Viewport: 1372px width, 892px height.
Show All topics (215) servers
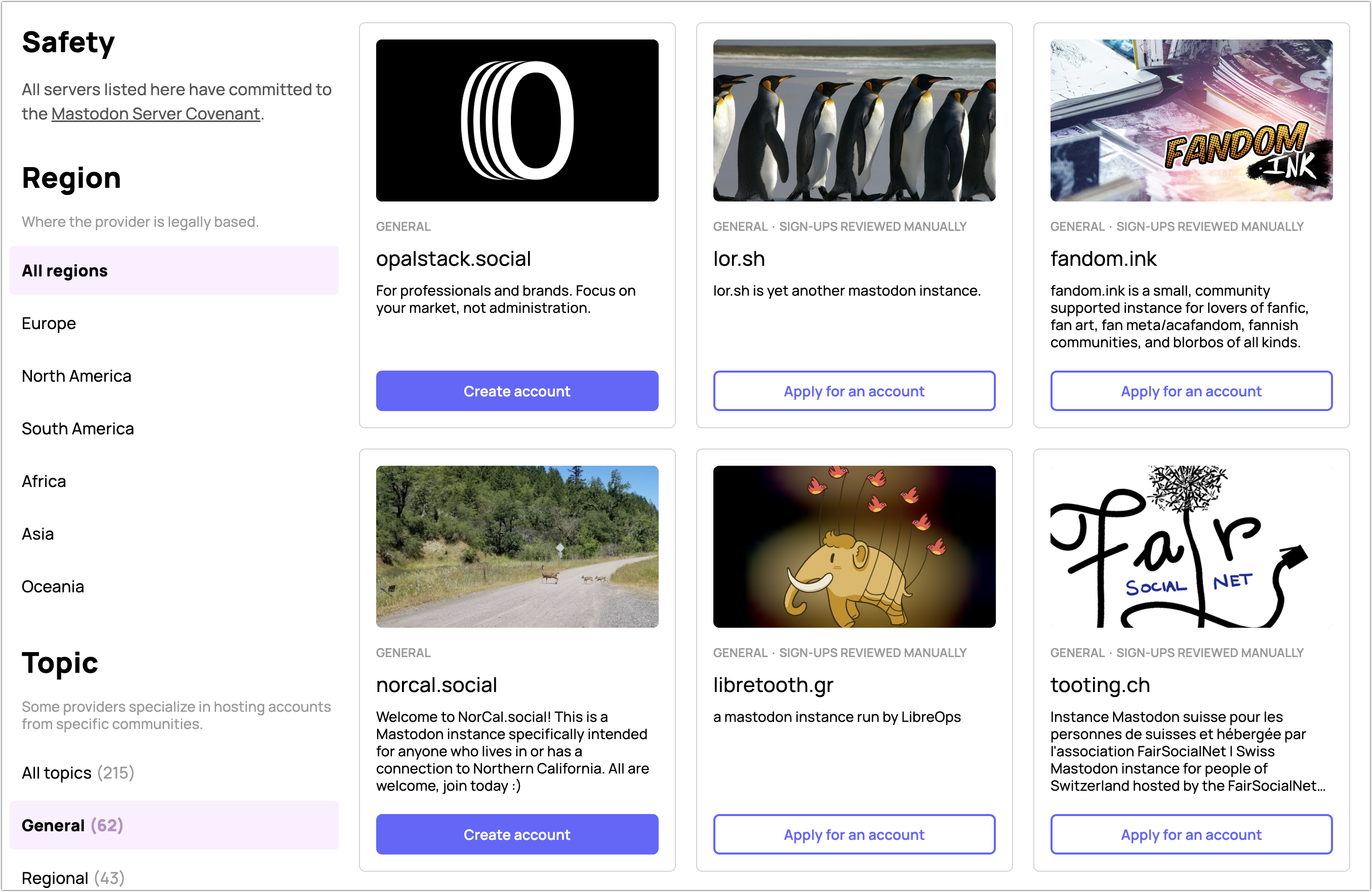[78, 773]
